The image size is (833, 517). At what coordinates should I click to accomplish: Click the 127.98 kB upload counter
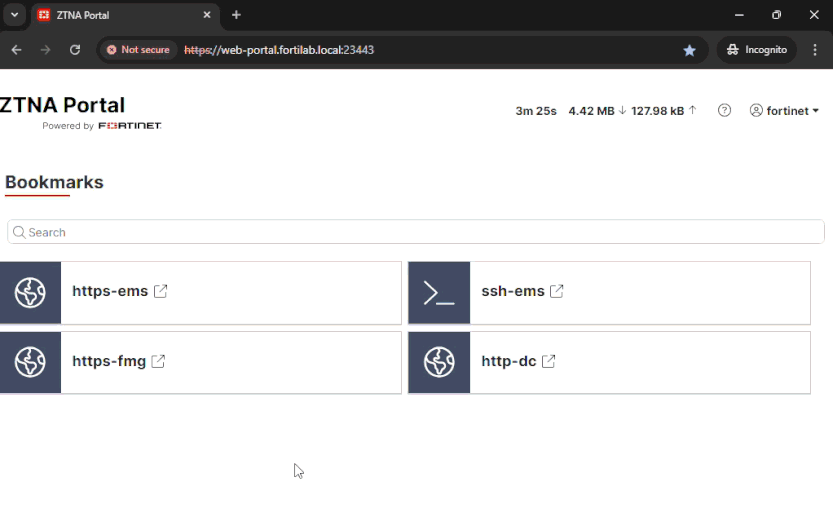(664, 111)
